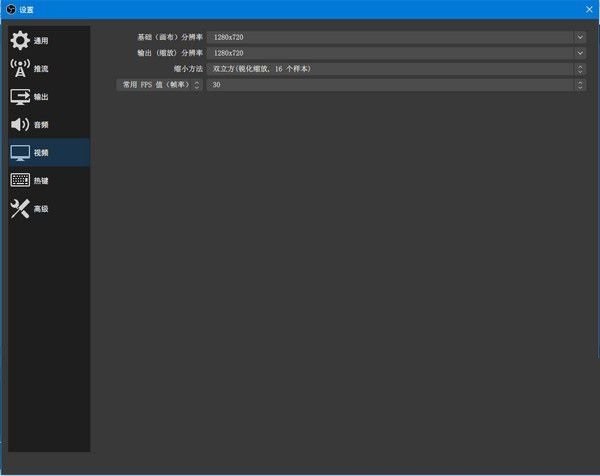The height and width of the screenshot is (476, 600).
Task: Click the broadcast antenna icon for Stream settings
Action: (x=20, y=69)
